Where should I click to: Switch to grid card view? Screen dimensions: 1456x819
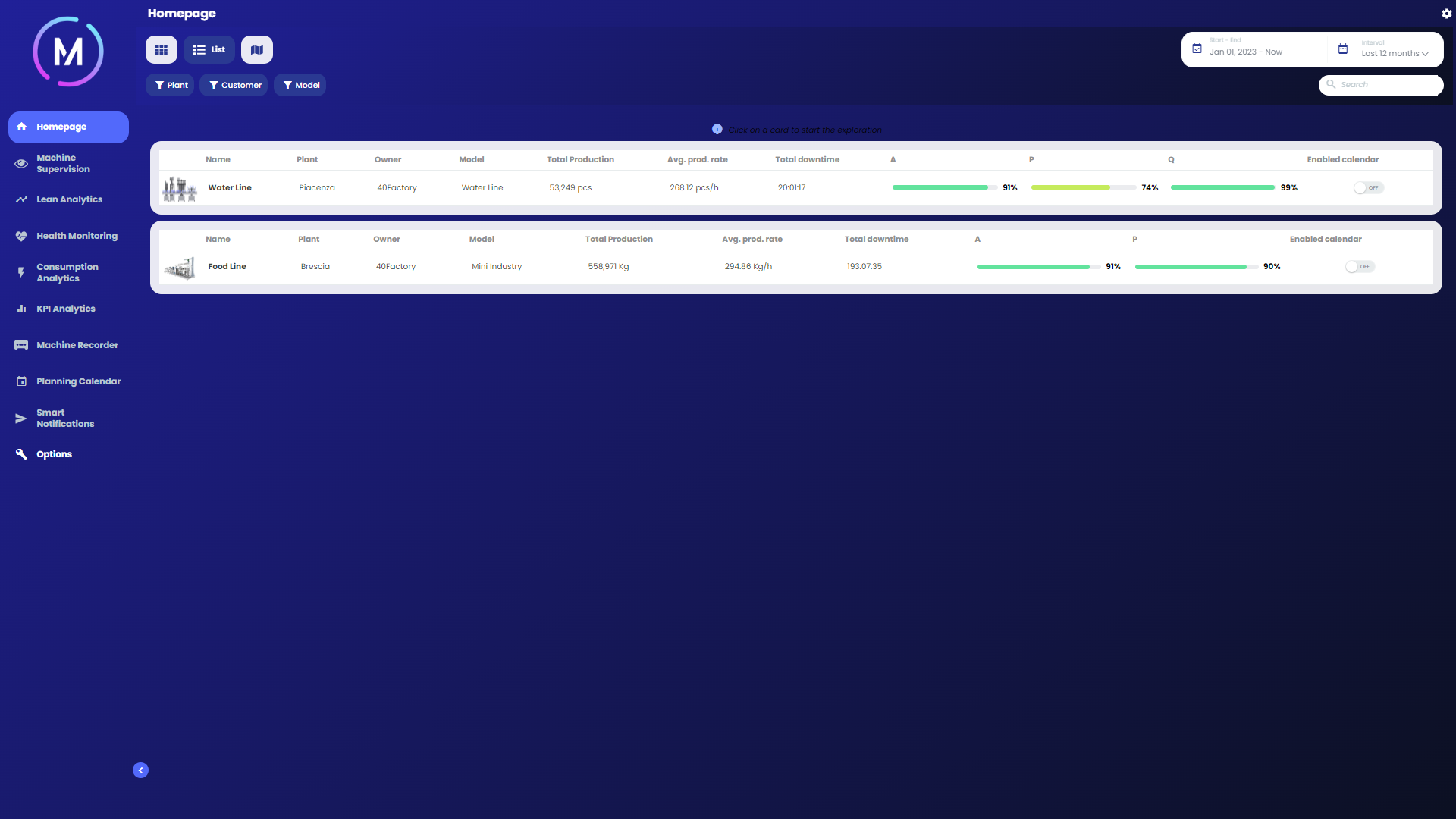161,50
